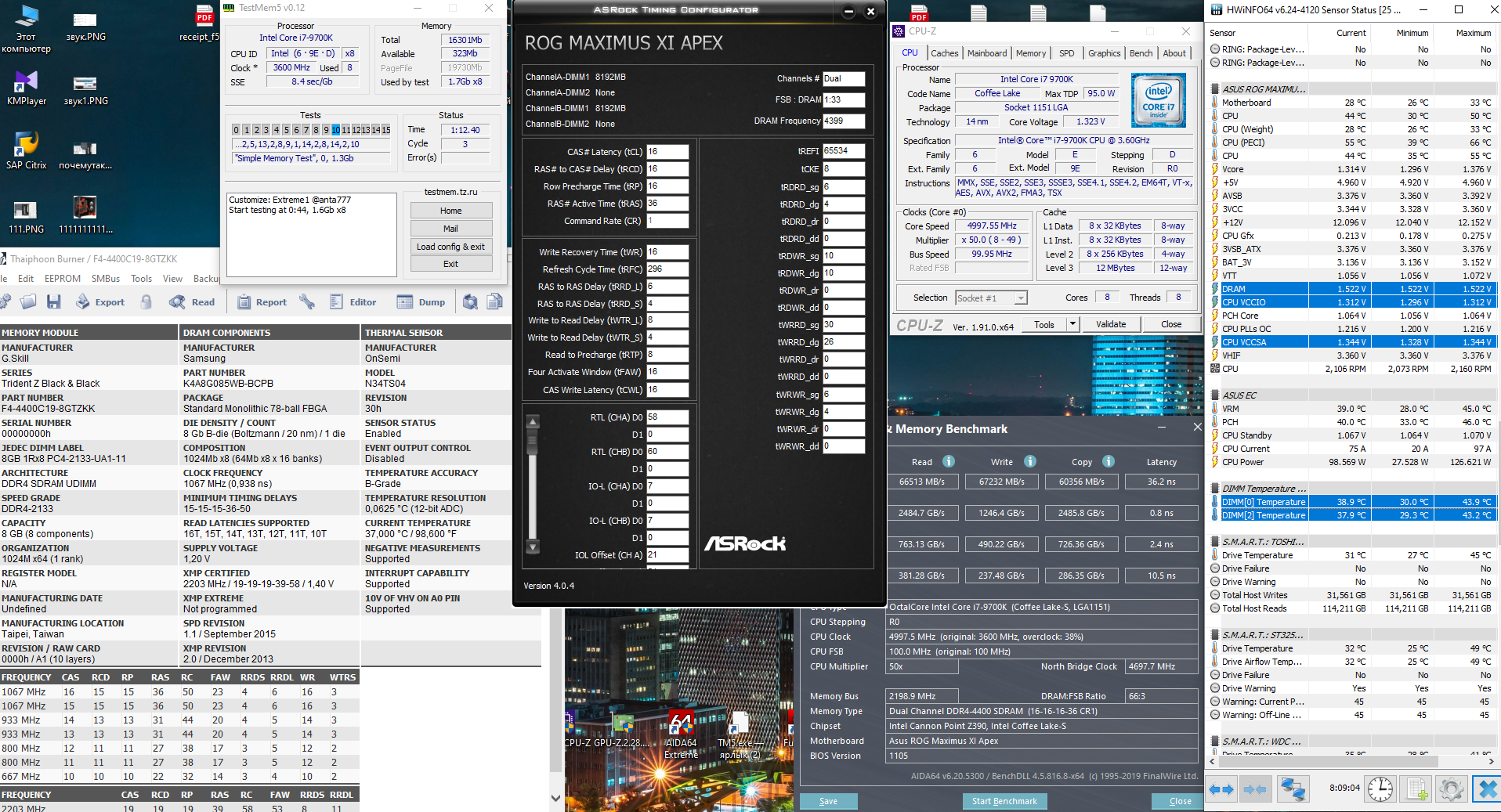Click the blue X icon in HWiNFO toolbar

coord(1486,789)
